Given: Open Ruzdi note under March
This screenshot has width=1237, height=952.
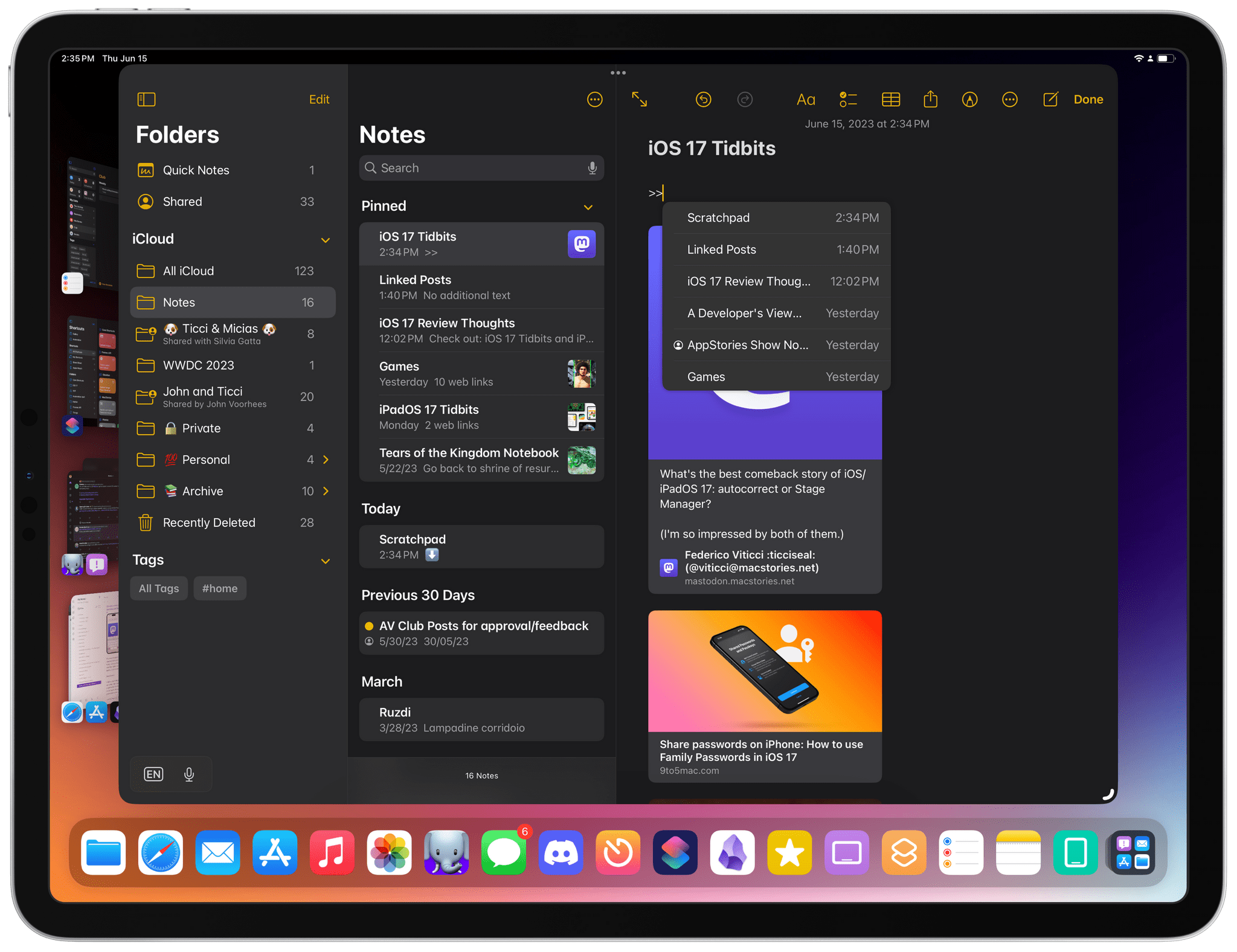Looking at the screenshot, I should (x=481, y=719).
